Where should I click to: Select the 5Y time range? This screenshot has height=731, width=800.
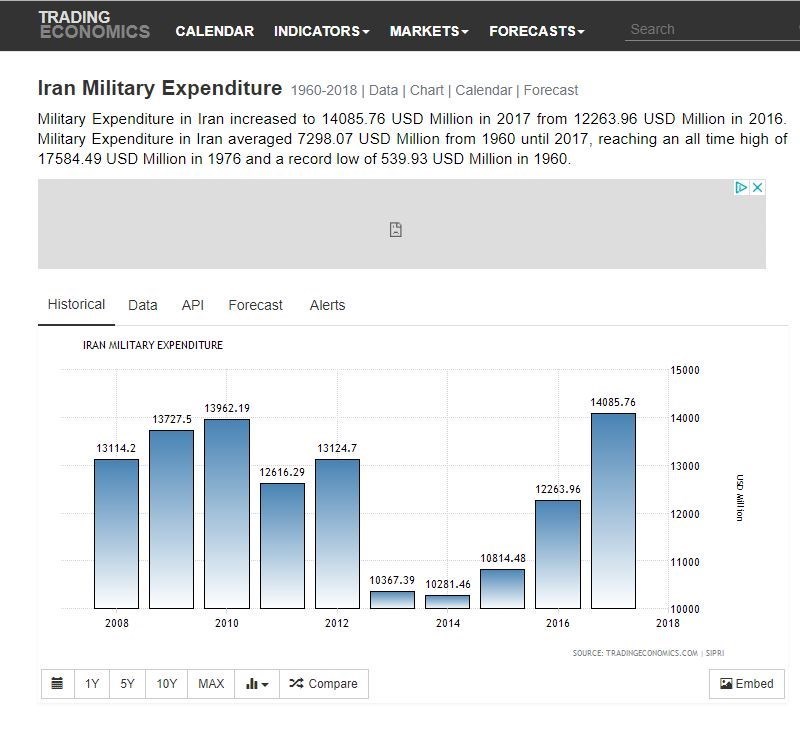(x=127, y=684)
